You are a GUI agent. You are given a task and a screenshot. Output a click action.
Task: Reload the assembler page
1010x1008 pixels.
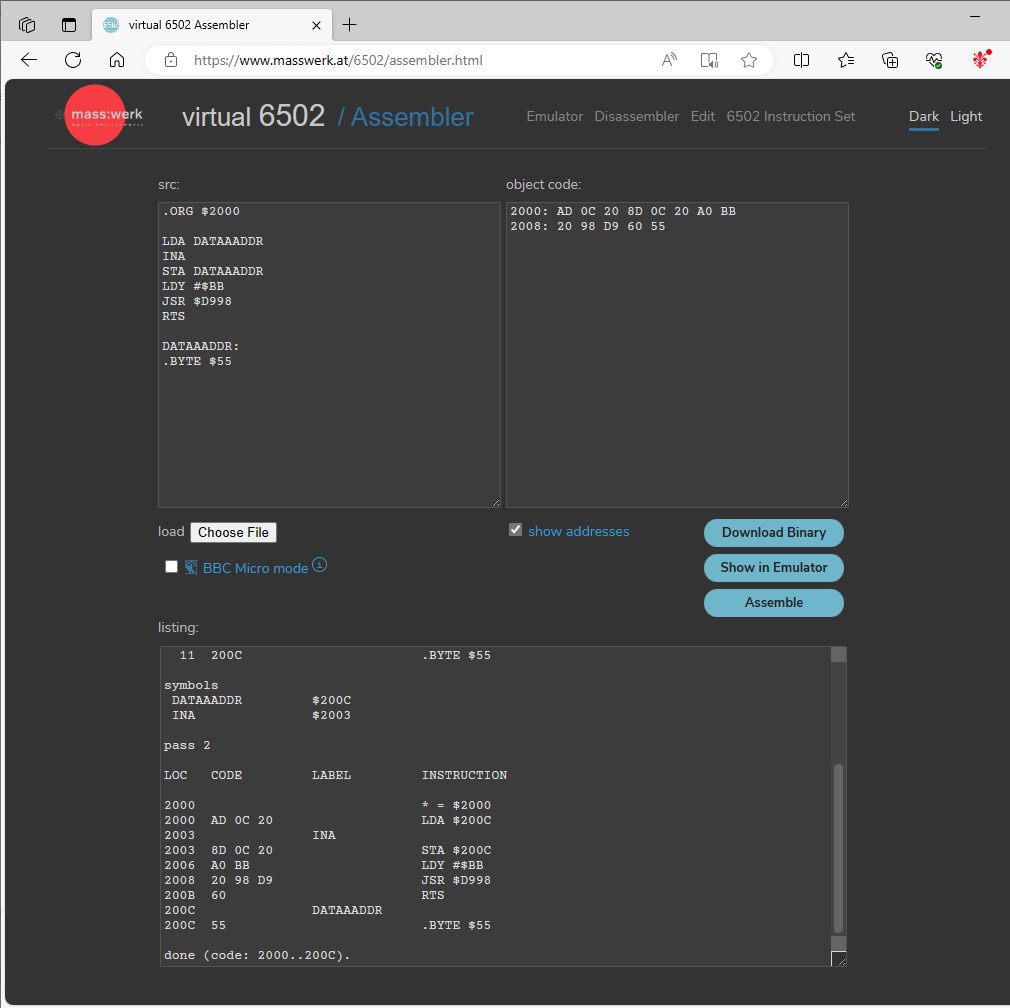pos(73,61)
